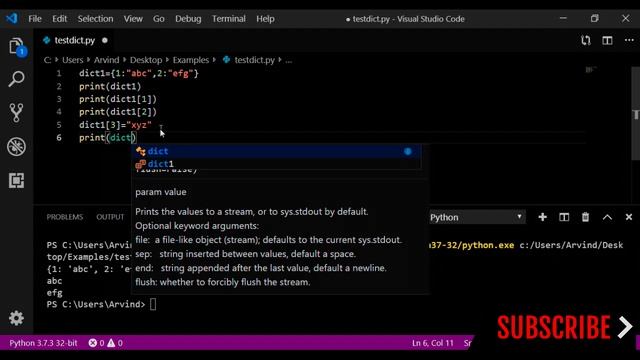The image size is (640, 360).
Task: Open More Actions ellipsis in editor toolbar
Action: pyautogui.click(x=629, y=40)
